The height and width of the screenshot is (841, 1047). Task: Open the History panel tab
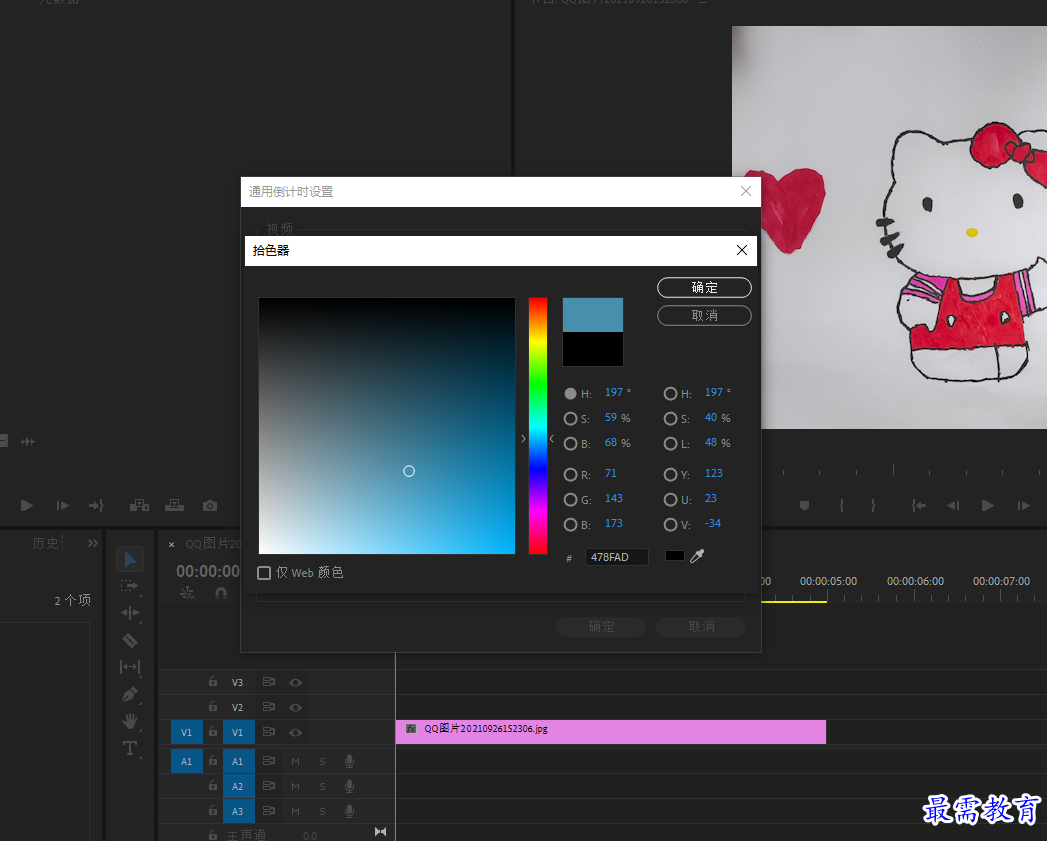pos(45,543)
